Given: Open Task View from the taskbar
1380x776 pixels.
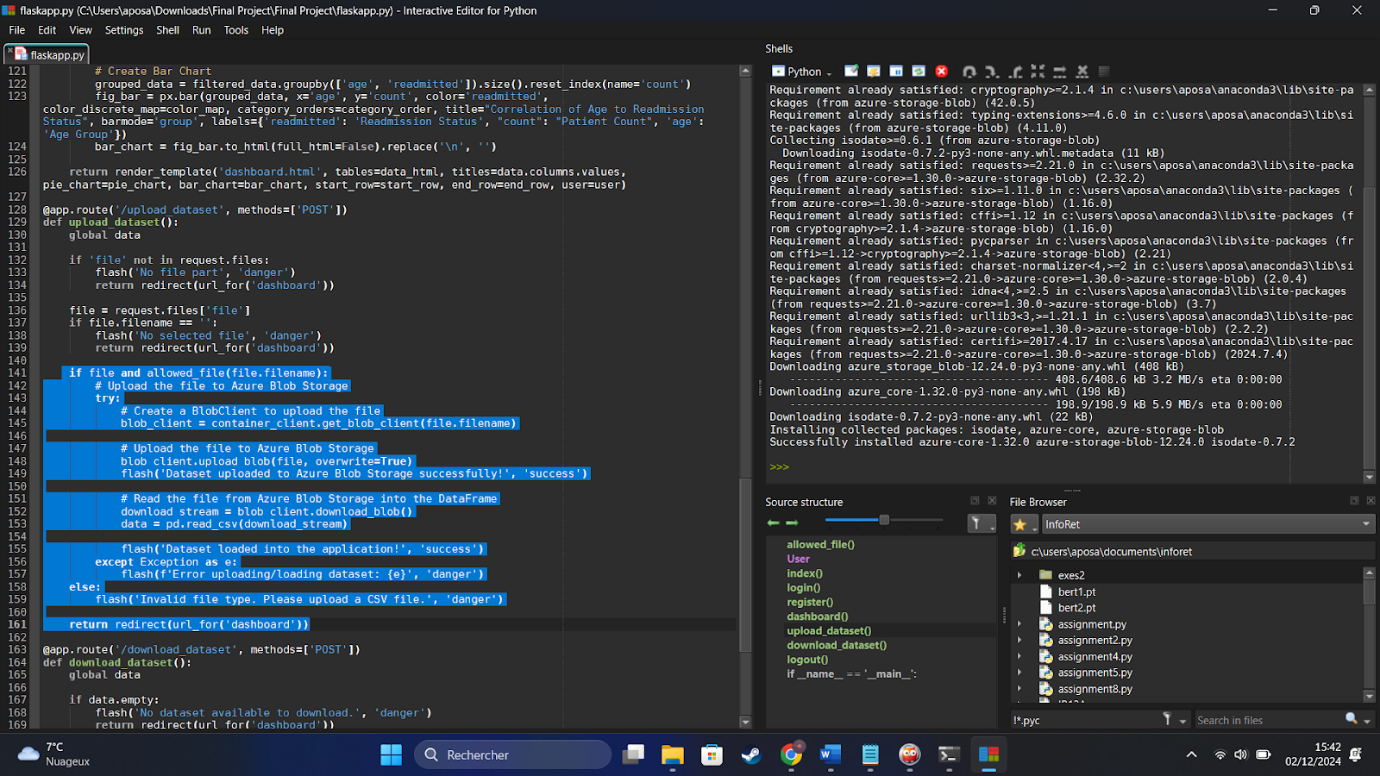Looking at the screenshot, I should click(x=633, y=754).
